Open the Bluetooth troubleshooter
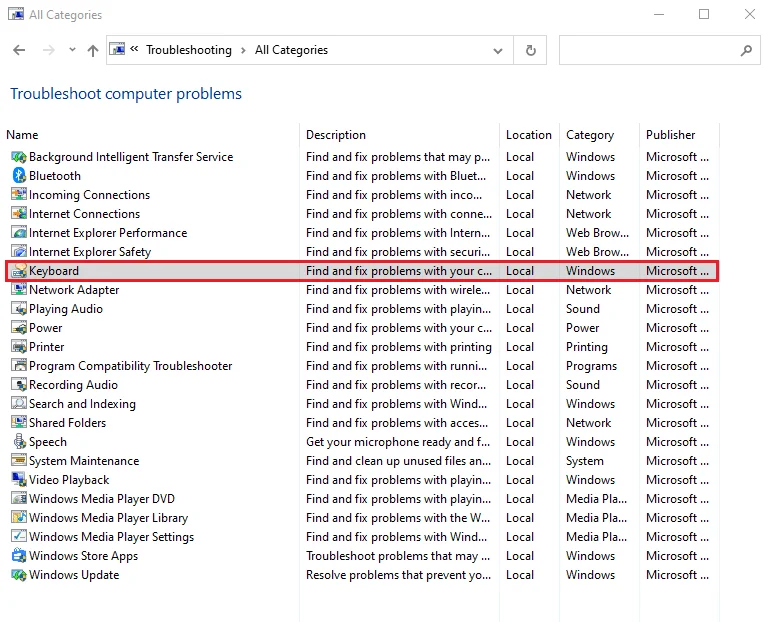The height and width of the screenshot is (622, 772). [x=55, y=176]
